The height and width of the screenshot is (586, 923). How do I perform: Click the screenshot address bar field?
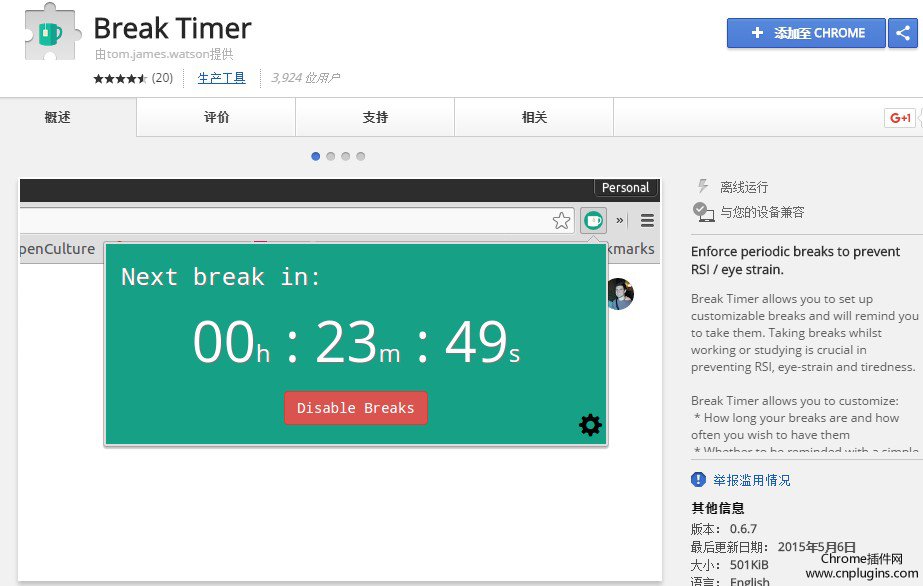pos(297,221)
